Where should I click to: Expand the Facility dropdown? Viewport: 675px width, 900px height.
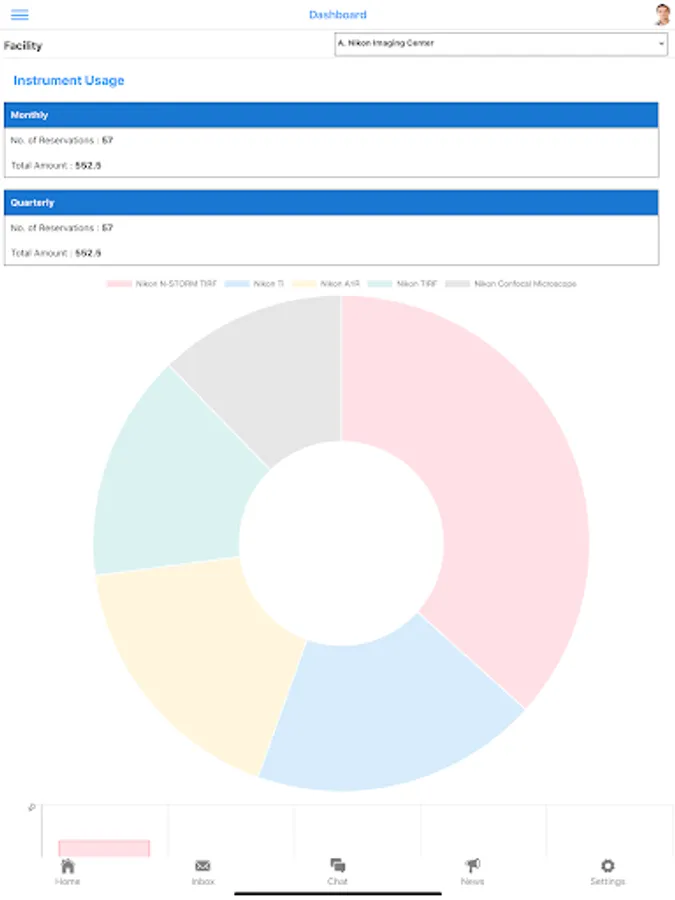tap(501, 44)
